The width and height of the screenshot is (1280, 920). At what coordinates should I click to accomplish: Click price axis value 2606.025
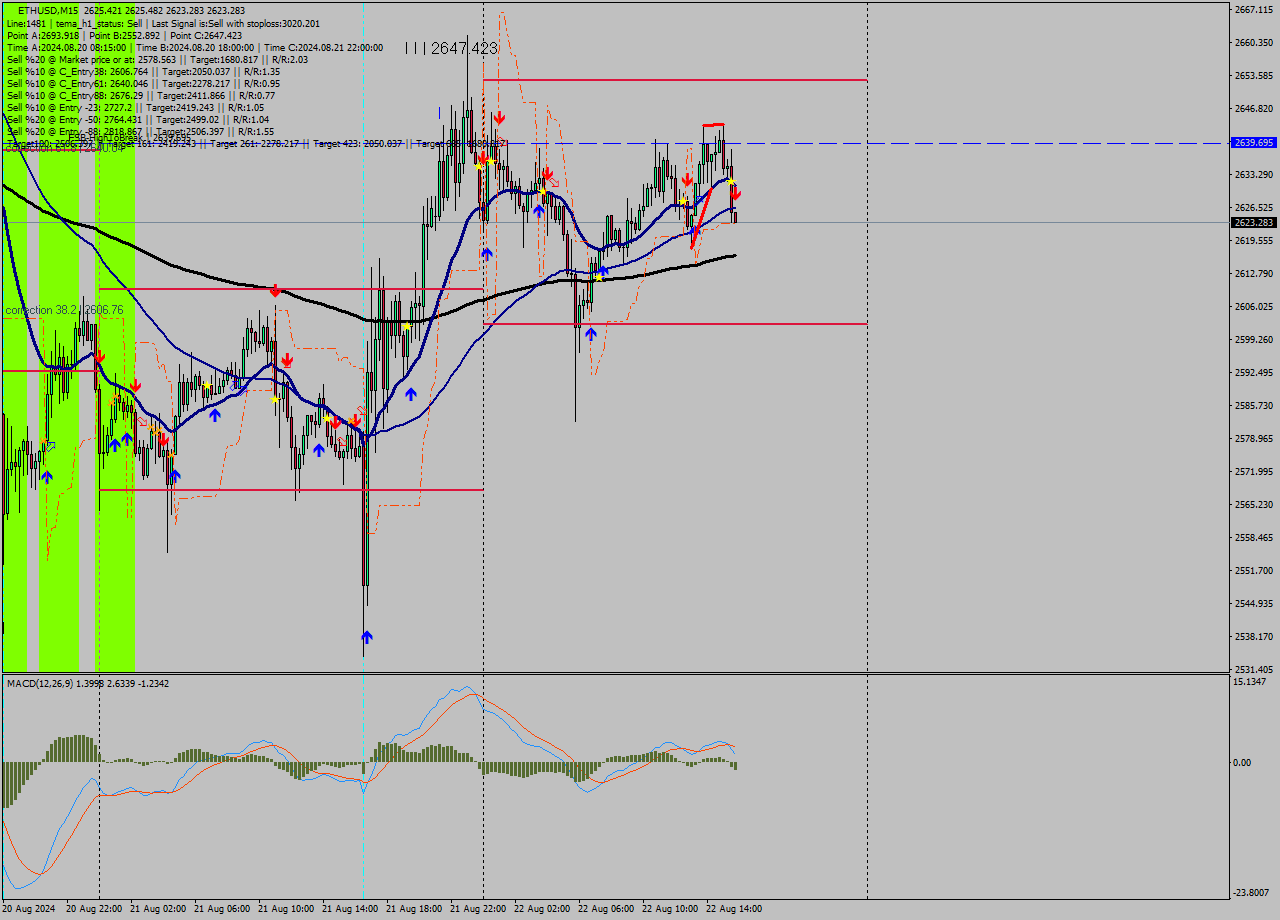pyautogui.click(x=1253, y=307)
